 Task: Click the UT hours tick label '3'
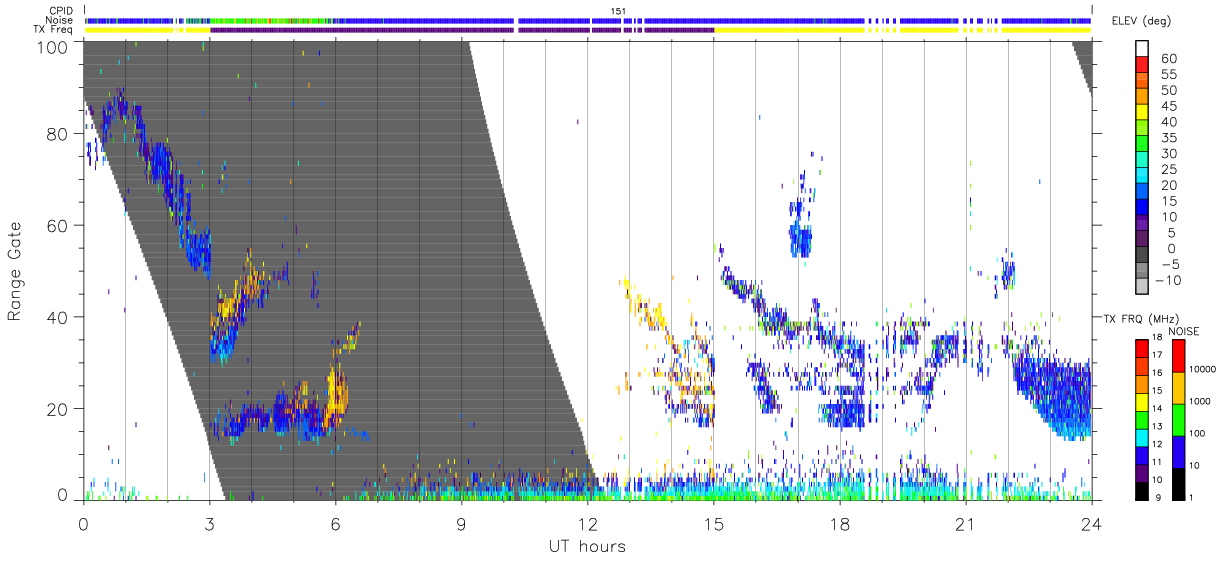pos(209,523)
